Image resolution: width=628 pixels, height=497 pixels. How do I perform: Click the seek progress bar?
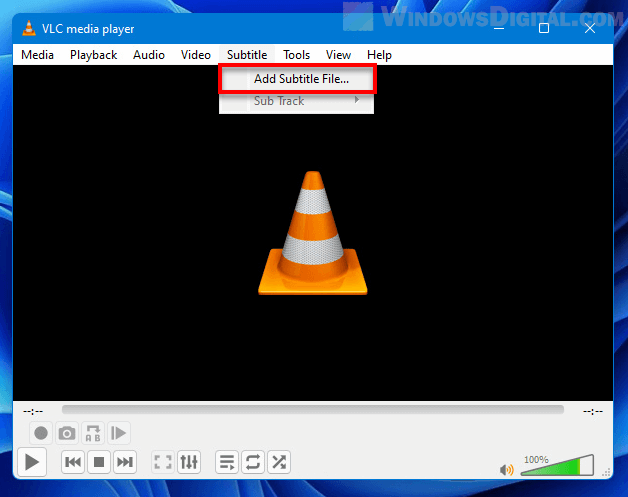click(313, 410)
